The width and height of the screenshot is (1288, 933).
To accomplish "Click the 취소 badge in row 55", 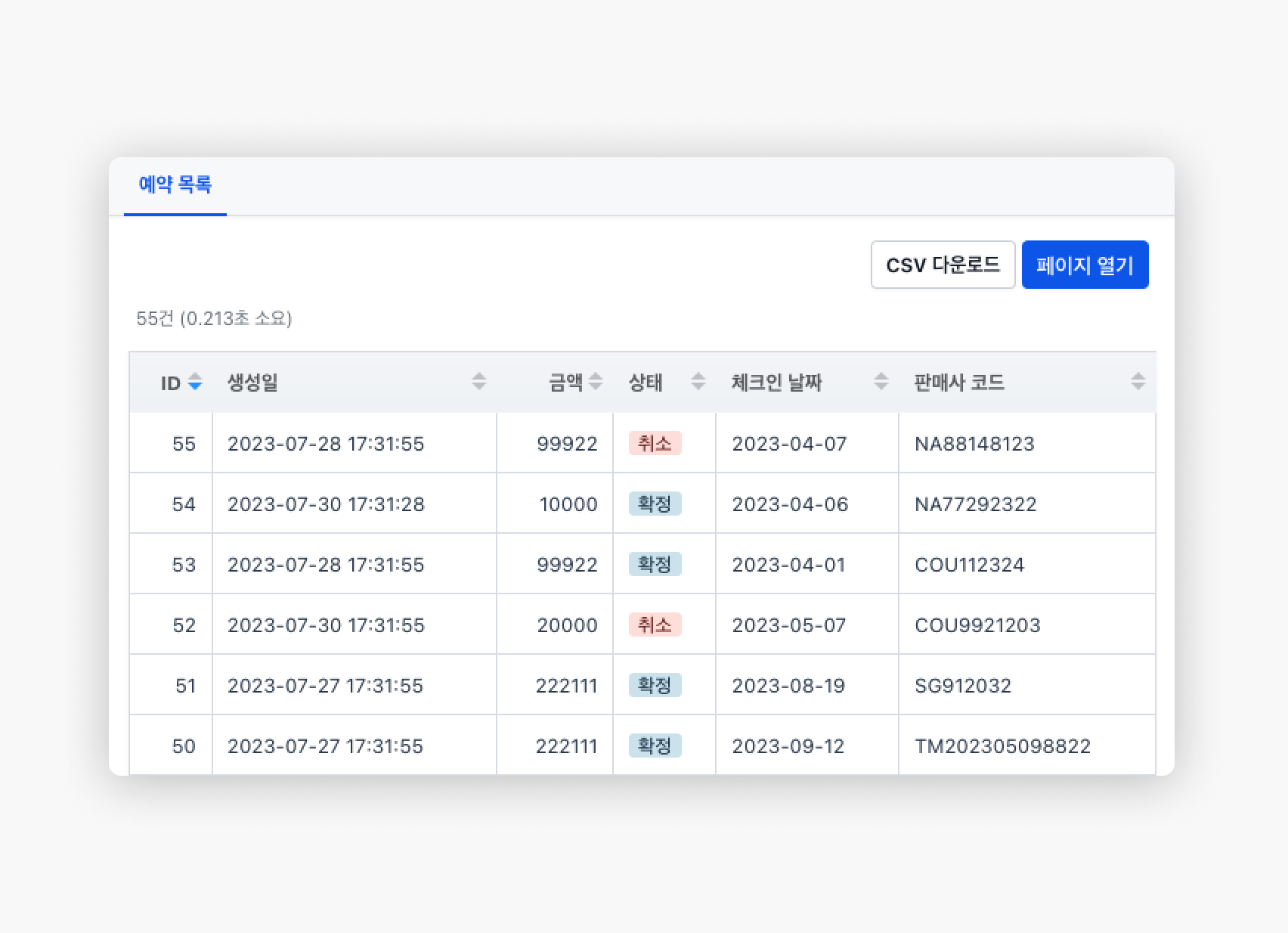I will [655, 443].
